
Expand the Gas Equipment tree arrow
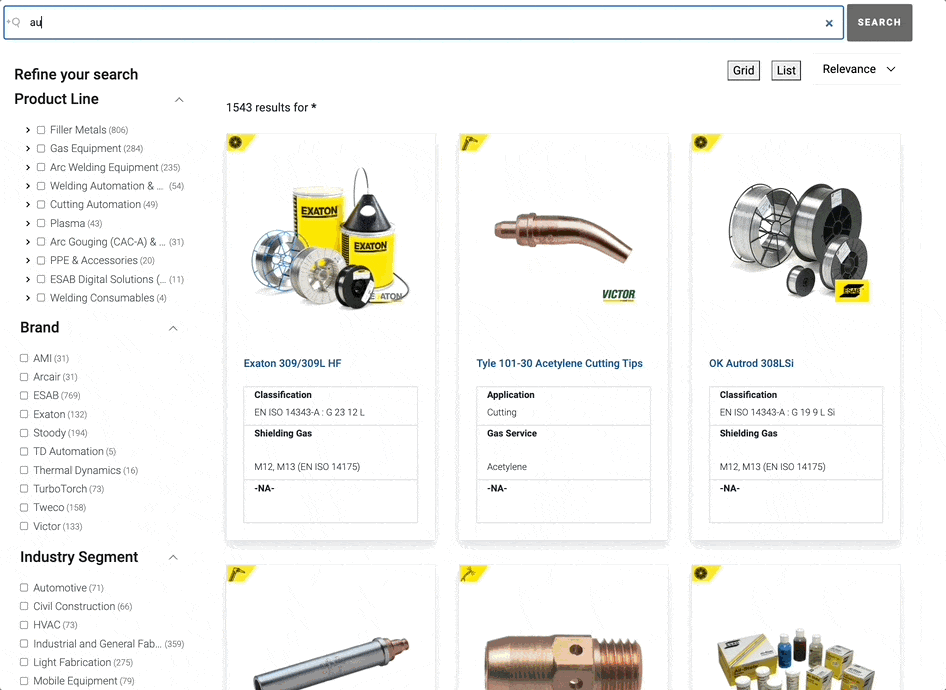pos(28,149)
